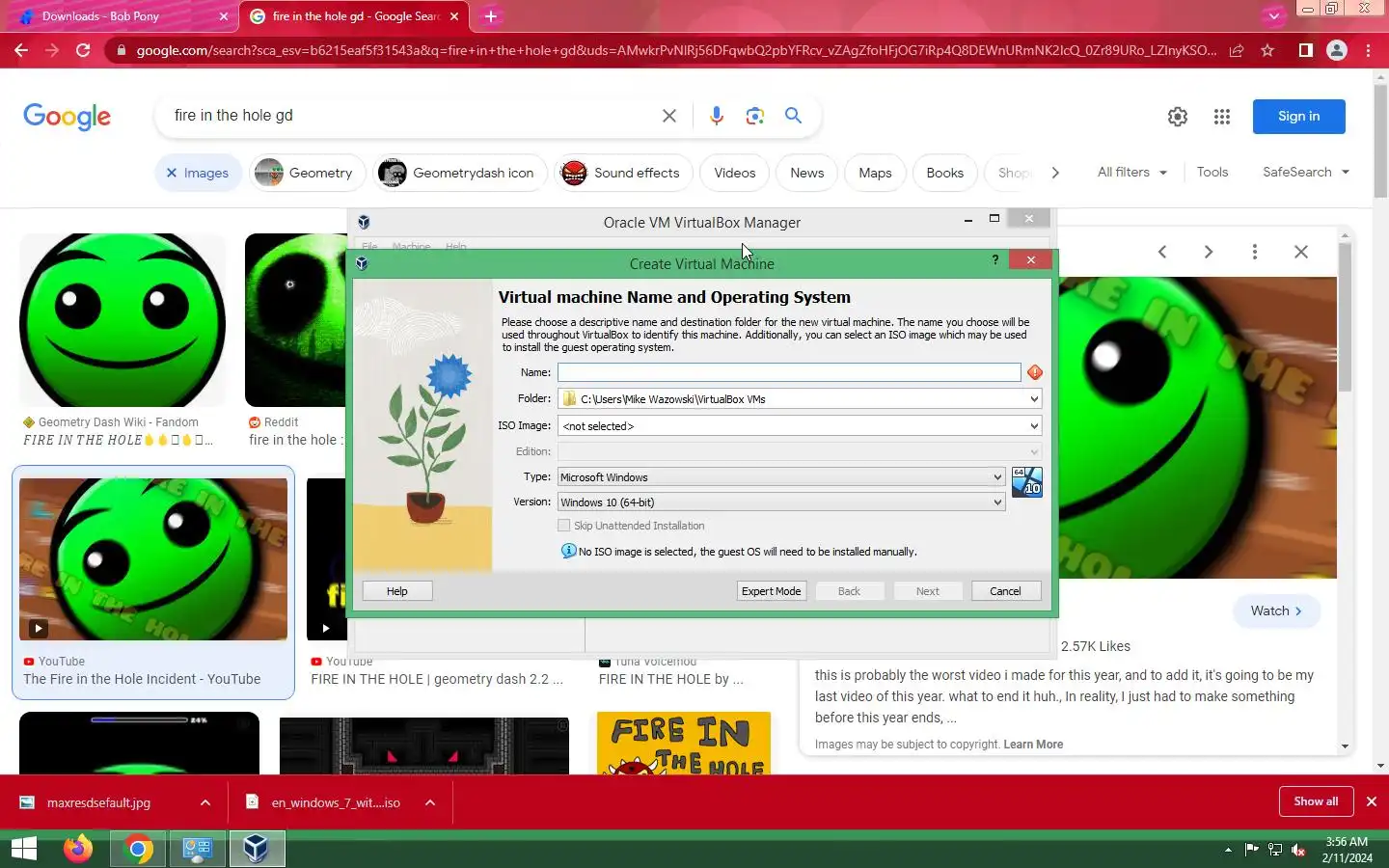Cancel the Create Virtual Machine dialog
The image size is (1389, 868).
pos(1005,591)
